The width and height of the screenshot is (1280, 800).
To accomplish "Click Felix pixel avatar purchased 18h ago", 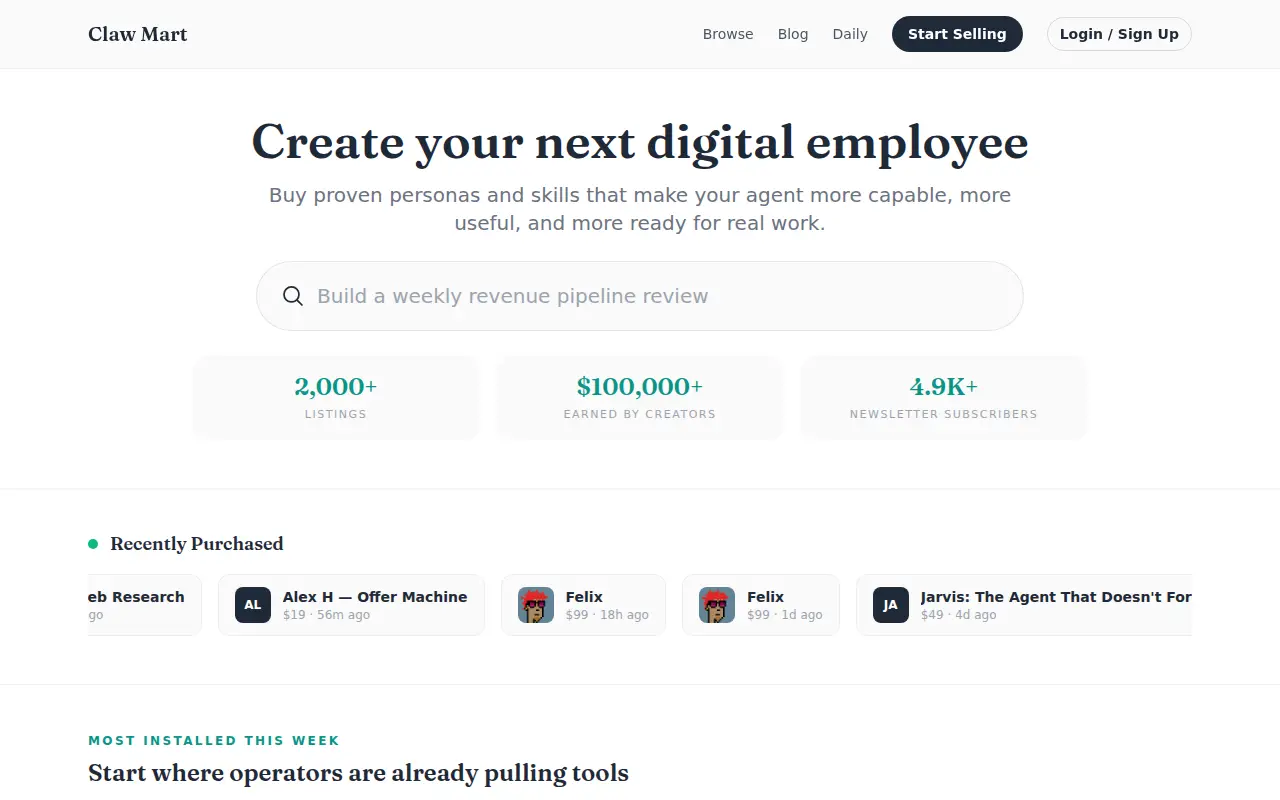I will point(536,605).
